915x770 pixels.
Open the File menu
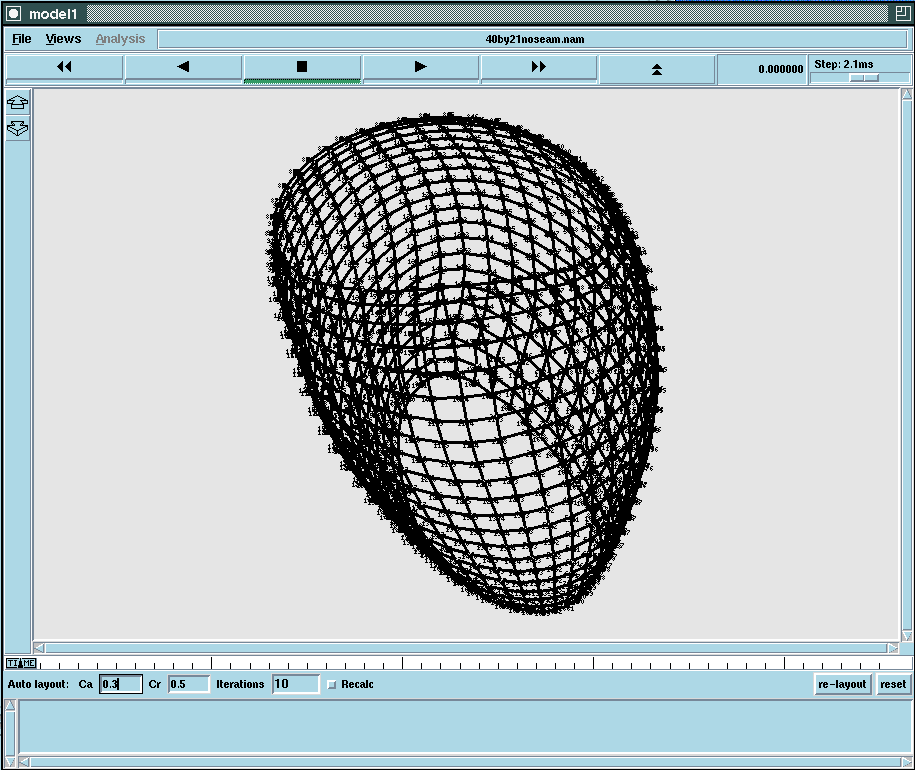(x=22, y=39)
